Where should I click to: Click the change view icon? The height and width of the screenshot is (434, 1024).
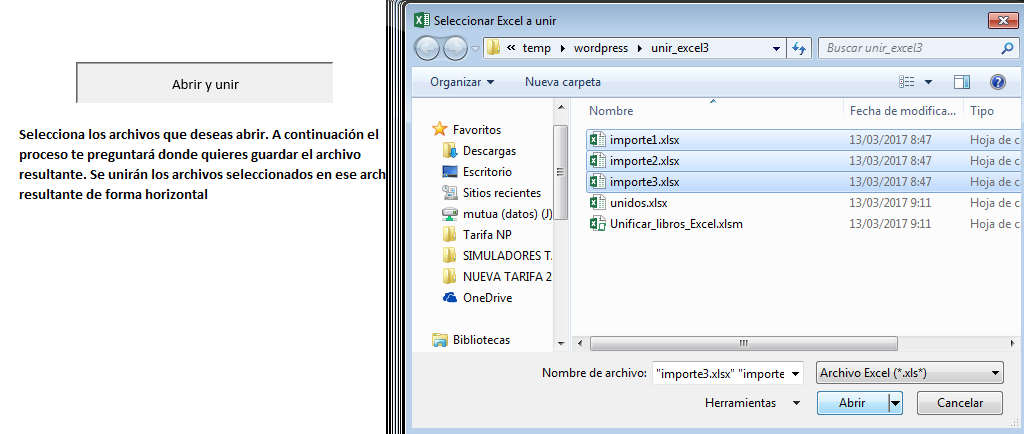pos(906,82)
